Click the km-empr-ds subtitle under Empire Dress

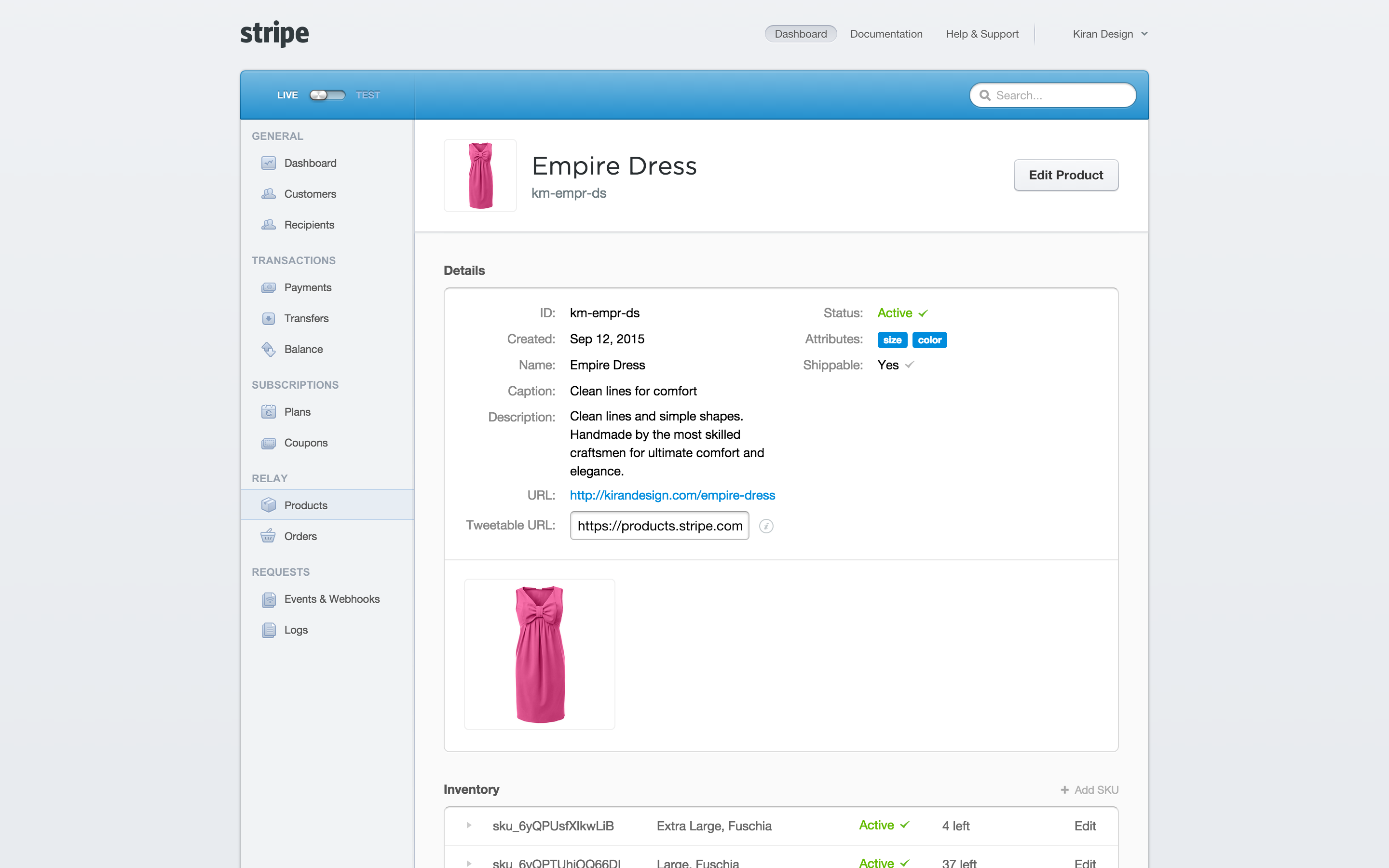(569, 193)
